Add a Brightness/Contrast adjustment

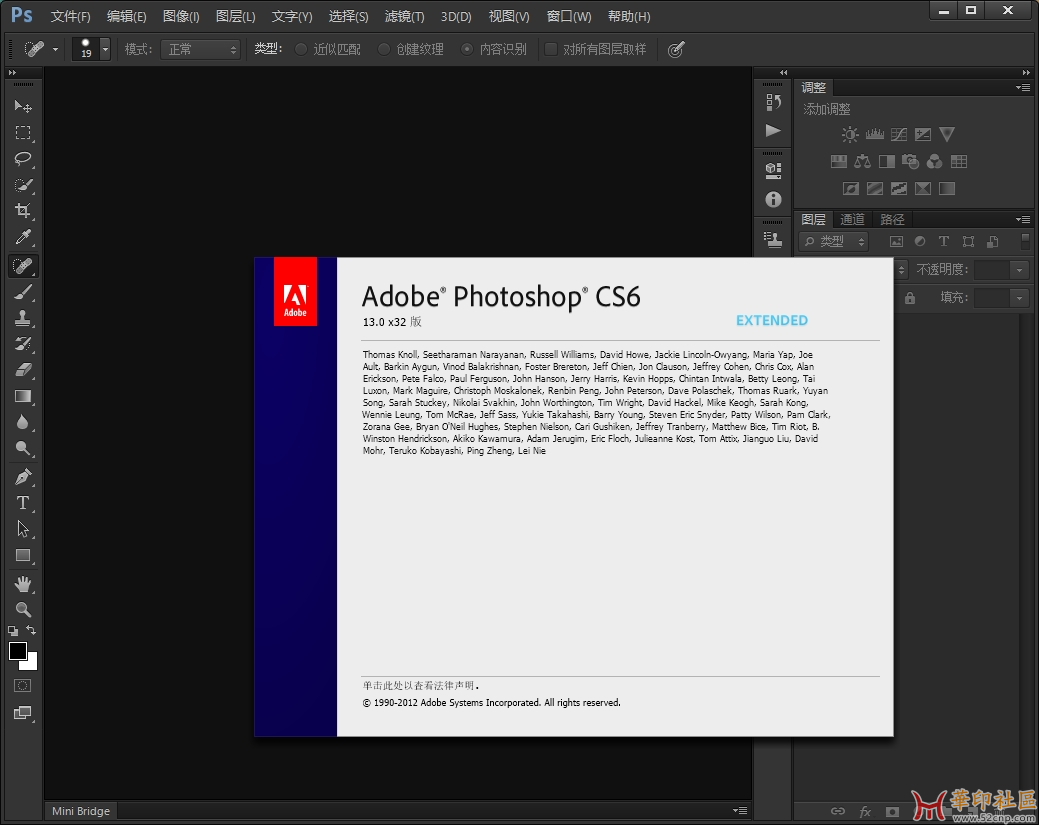(850, 135)
